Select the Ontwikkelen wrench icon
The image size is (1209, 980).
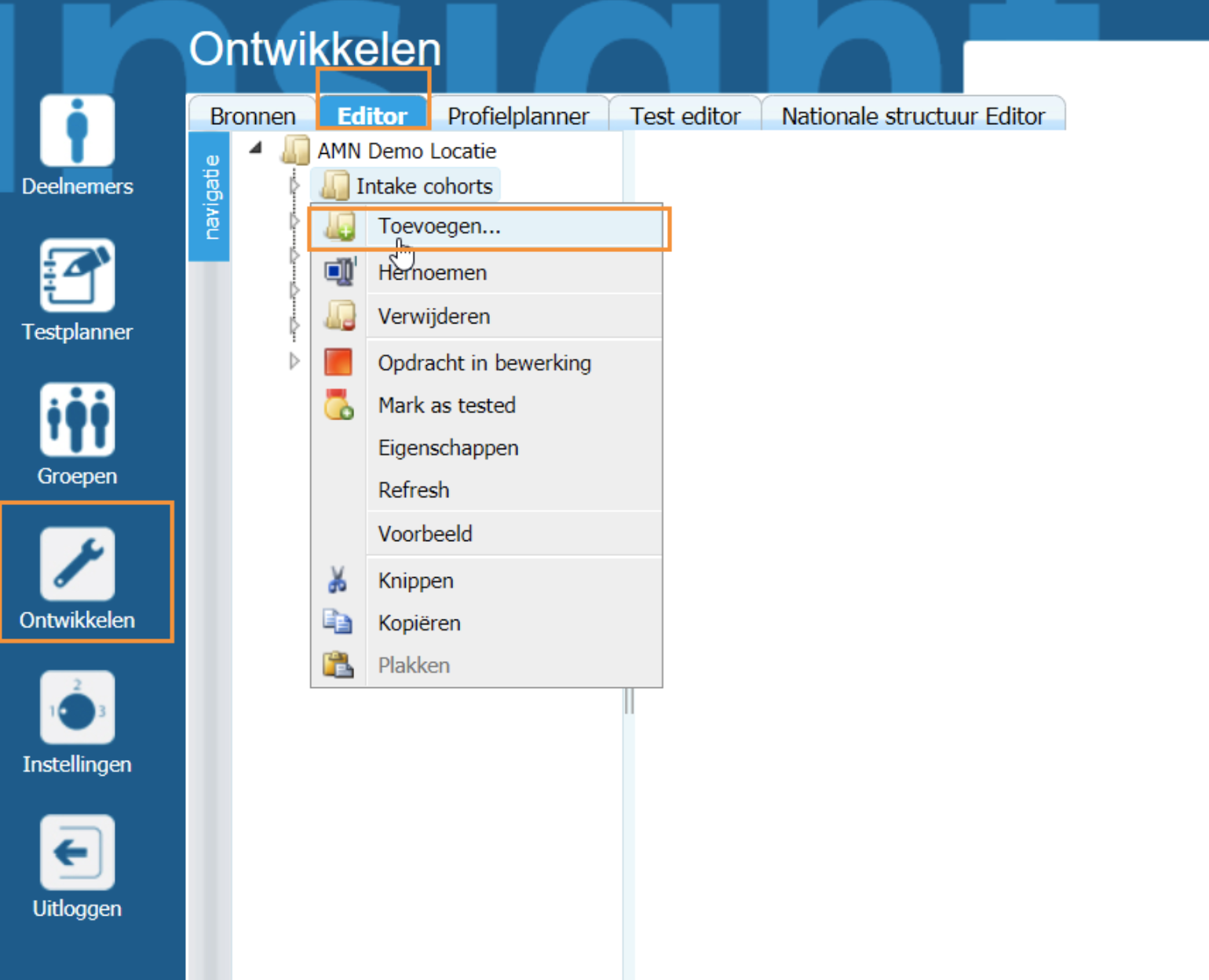(77, 564)
